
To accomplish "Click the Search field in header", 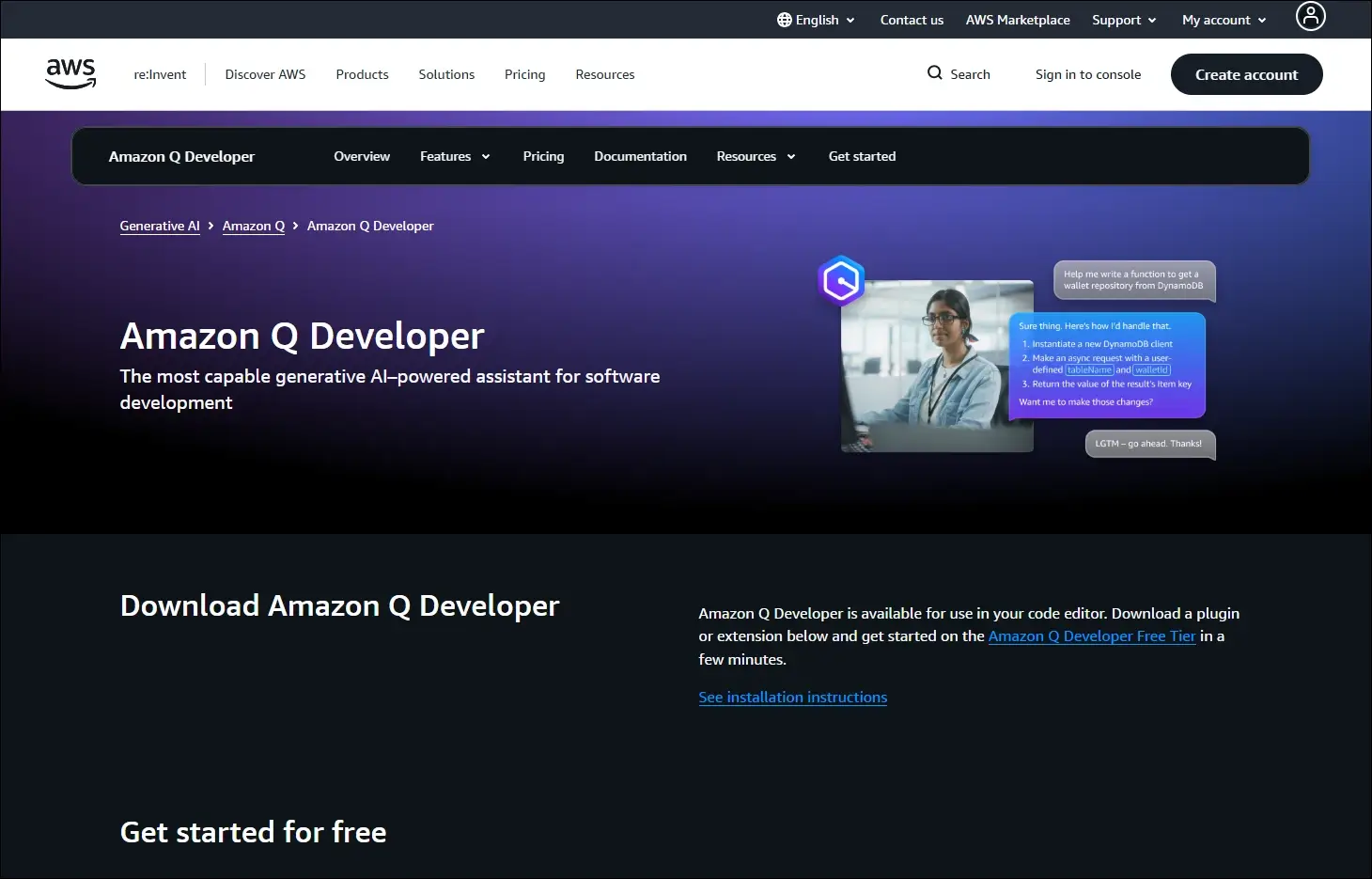I will [x=959, y=73].
